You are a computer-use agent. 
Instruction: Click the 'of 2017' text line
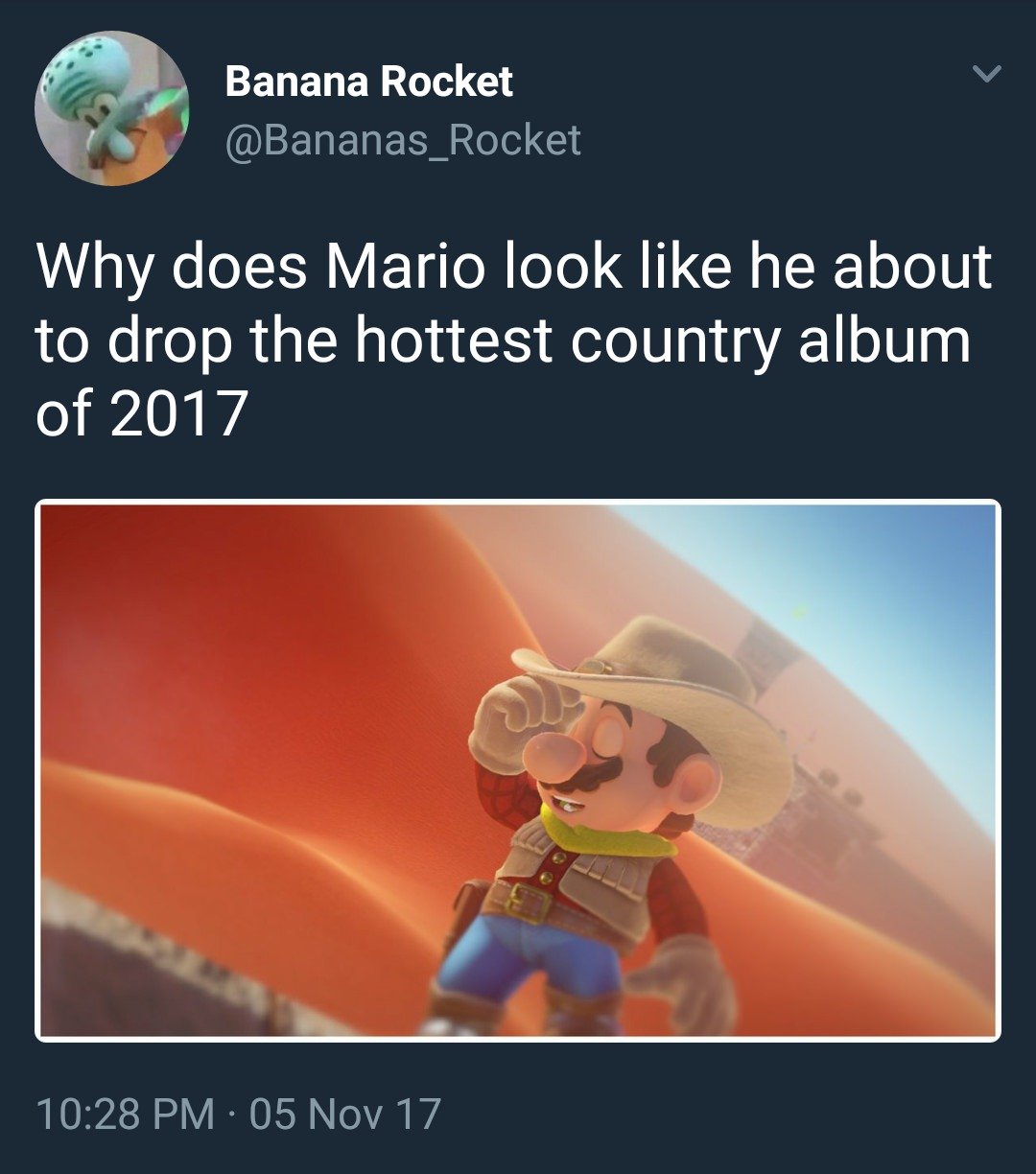coord(142,414)
